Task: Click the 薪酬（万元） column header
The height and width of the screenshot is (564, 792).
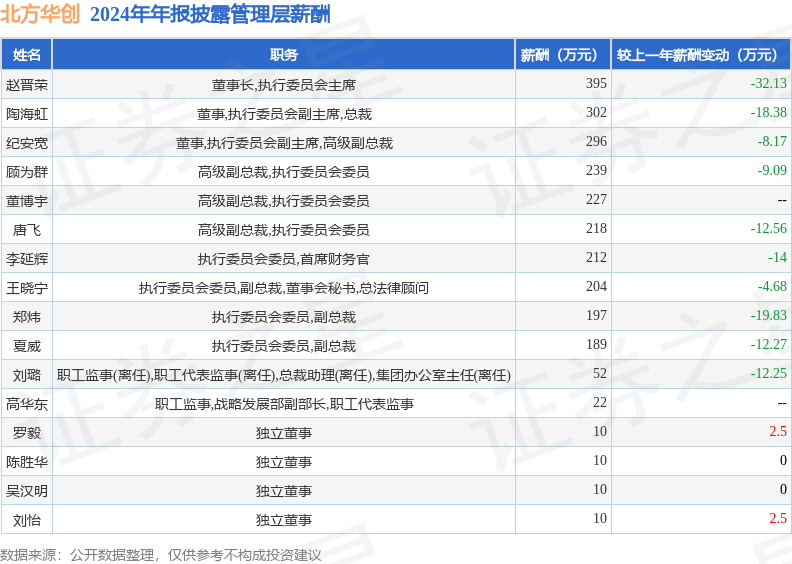Action: 563,55
